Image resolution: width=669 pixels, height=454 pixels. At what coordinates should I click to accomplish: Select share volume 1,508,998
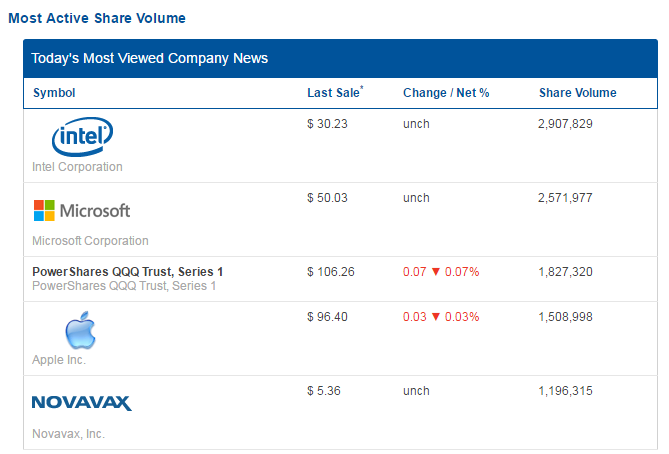[565, 317]
